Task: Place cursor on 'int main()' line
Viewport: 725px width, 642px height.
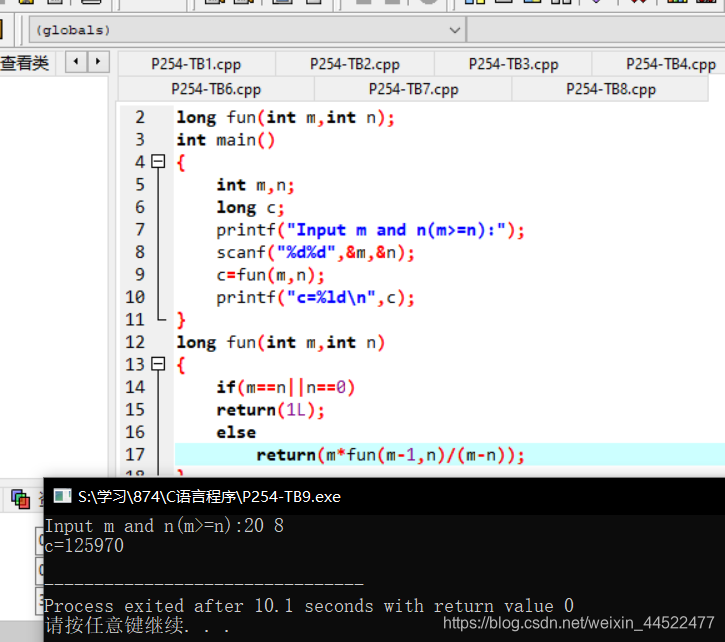Action: 226,140
